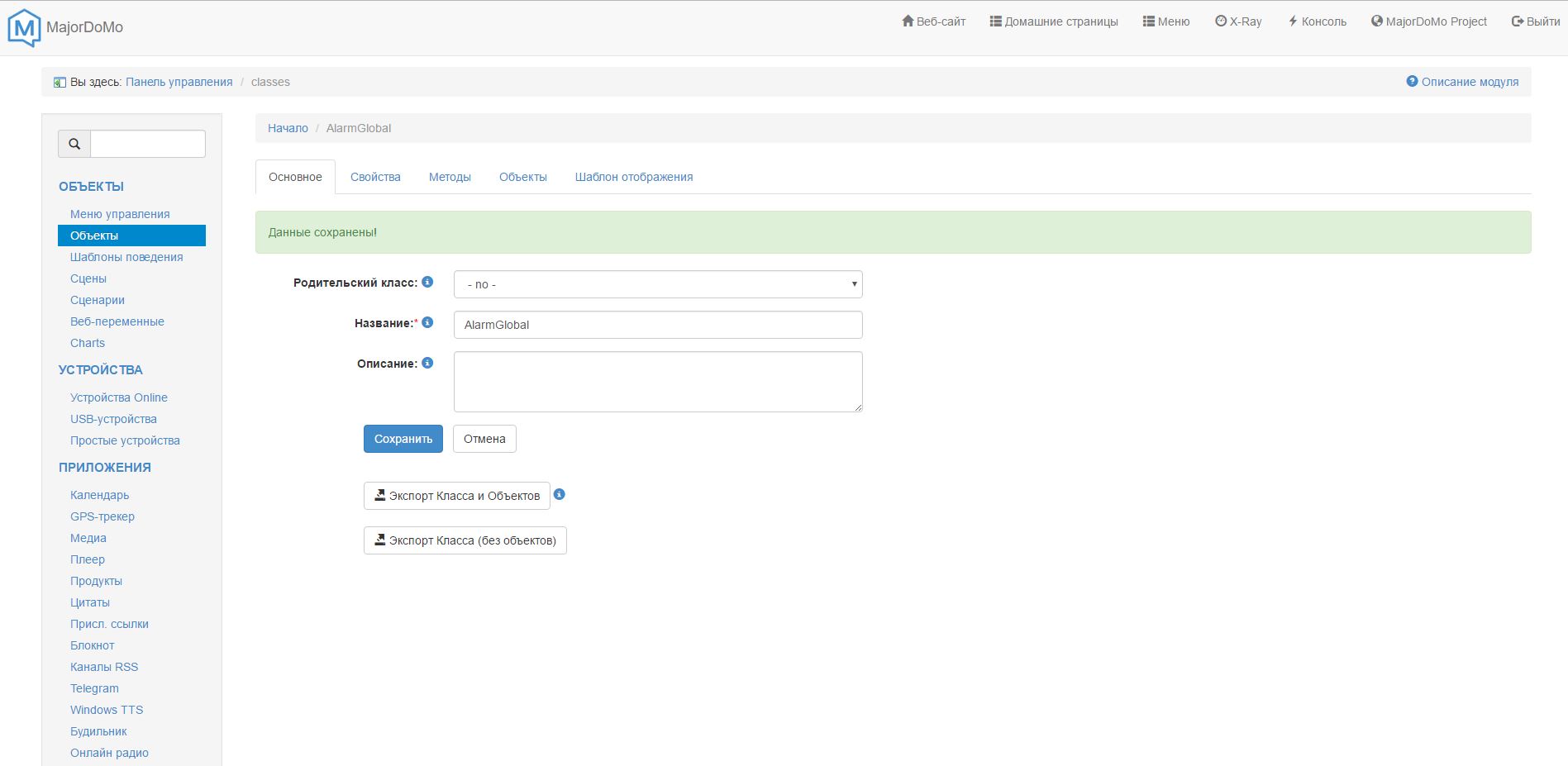The height and width of the screenshot is (766, 1568).
Task: Open Онлайн радио in the sidebar
Action: pos(109,753)
